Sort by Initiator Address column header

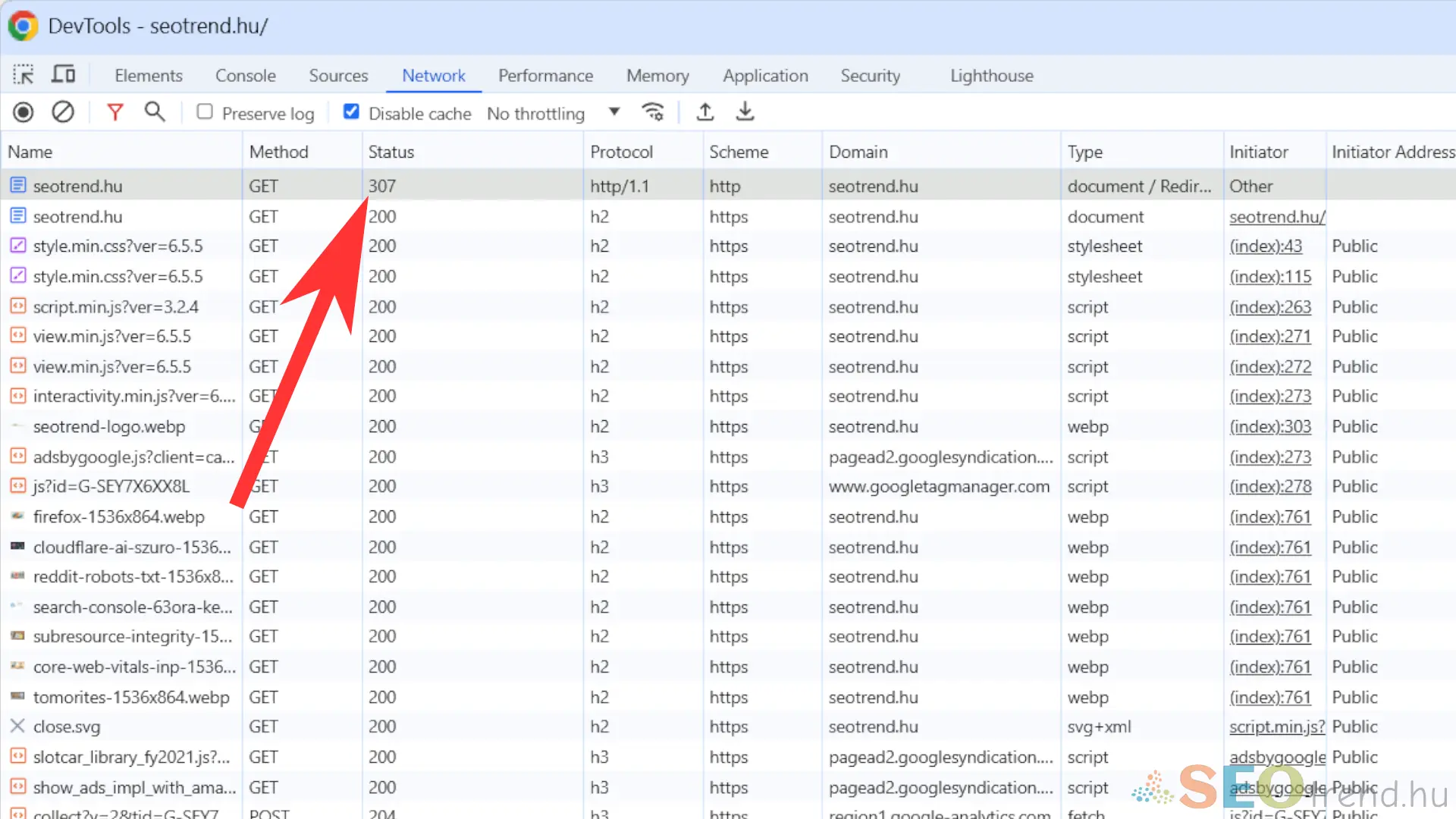(x=1392, y=152)
